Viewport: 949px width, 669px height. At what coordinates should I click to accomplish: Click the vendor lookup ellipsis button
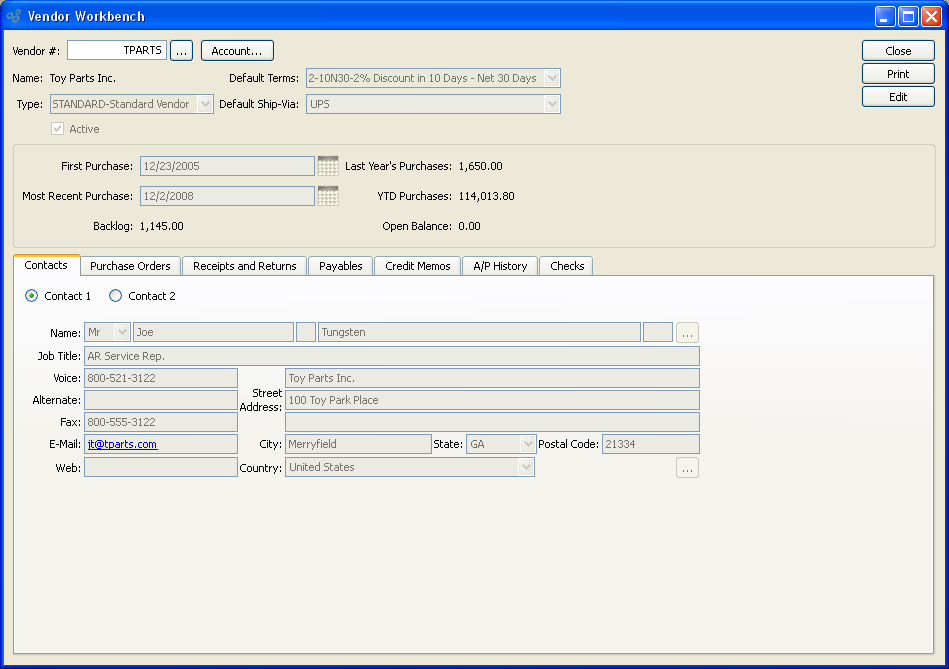click(182, 51)
